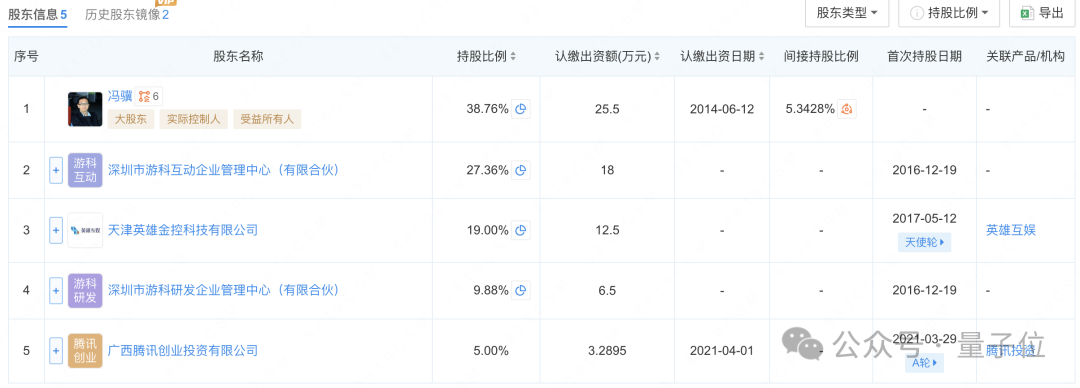Click 冯骥 profile photo thumbnail
Image resolution: width=1080 pixels, height=388 pixels.
coord(85,109)
